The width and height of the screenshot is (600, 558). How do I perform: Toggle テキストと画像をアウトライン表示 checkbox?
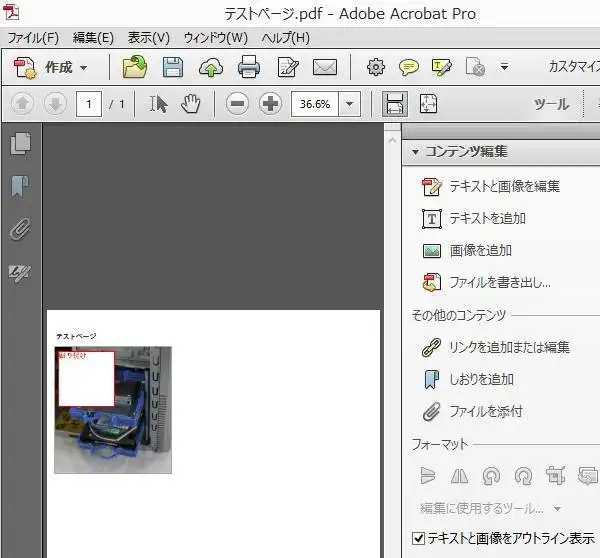coord(418,538)
